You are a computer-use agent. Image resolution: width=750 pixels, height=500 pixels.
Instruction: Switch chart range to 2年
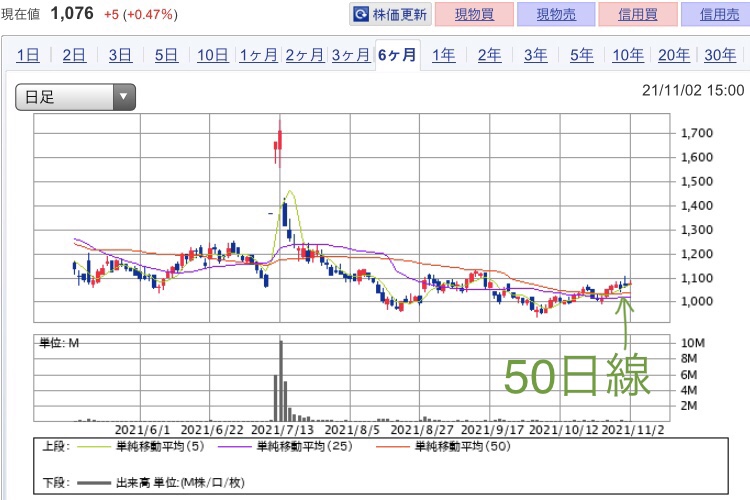click(489, 55)
